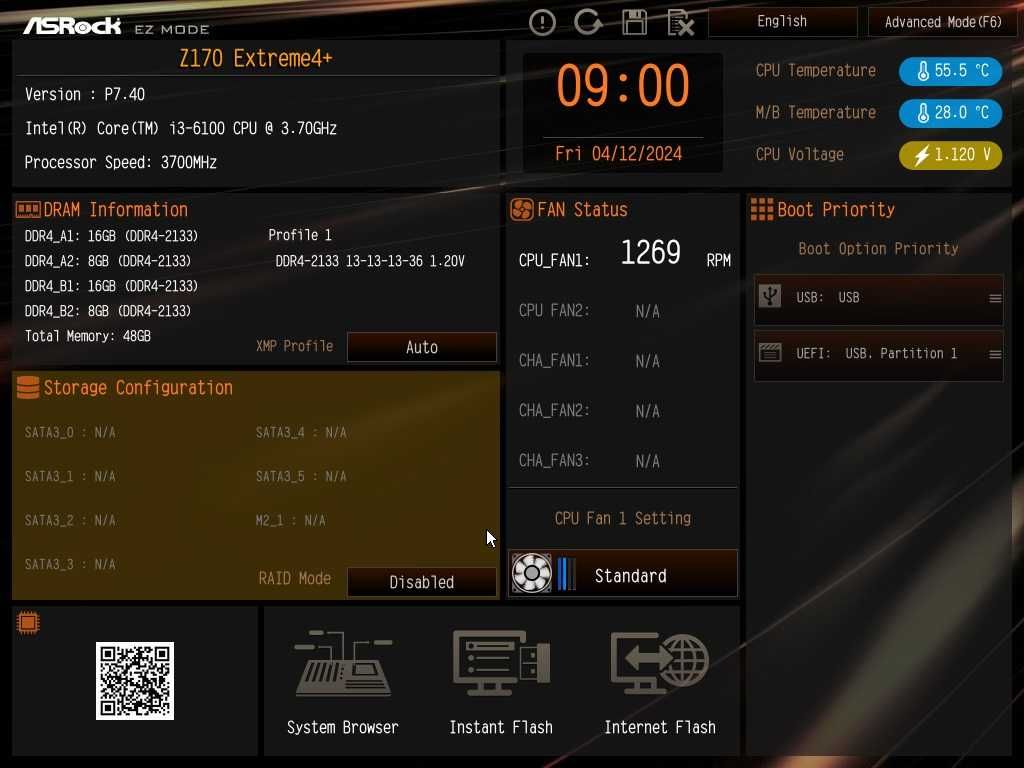Click the Internet Flash globe icon
The width and height of the screenshot is (1024, 768).
coord(660,664)
